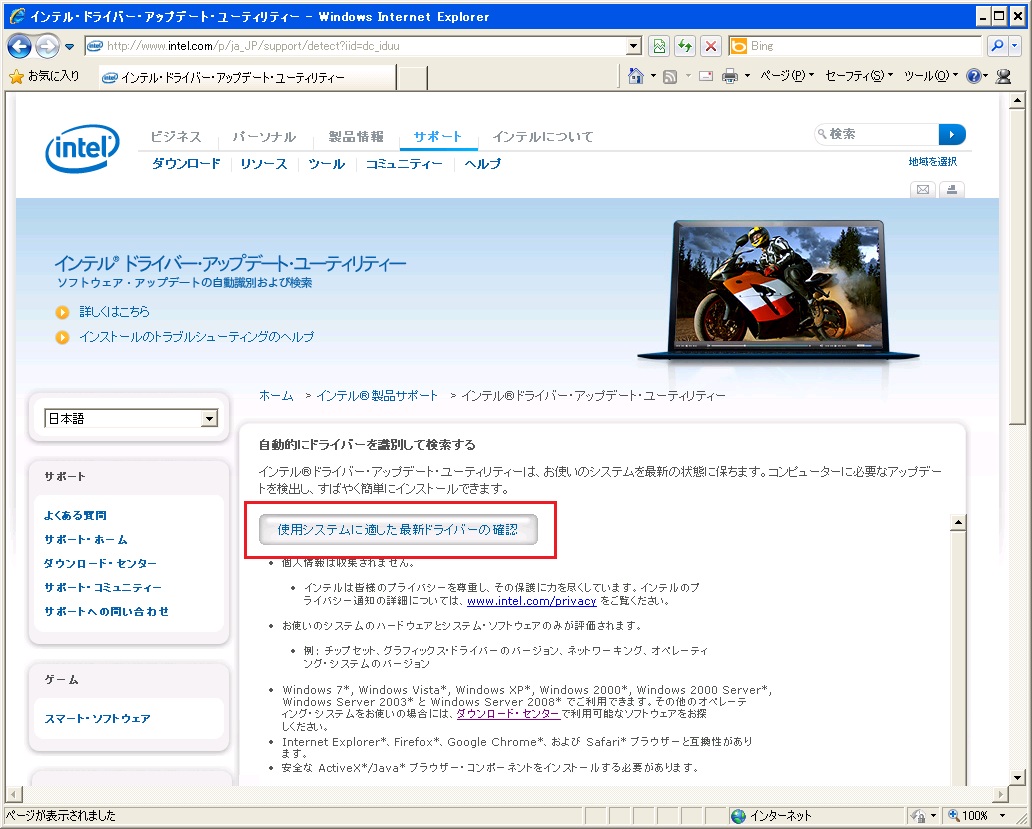Click the よくある質問 sidebar link

[75, 516]
